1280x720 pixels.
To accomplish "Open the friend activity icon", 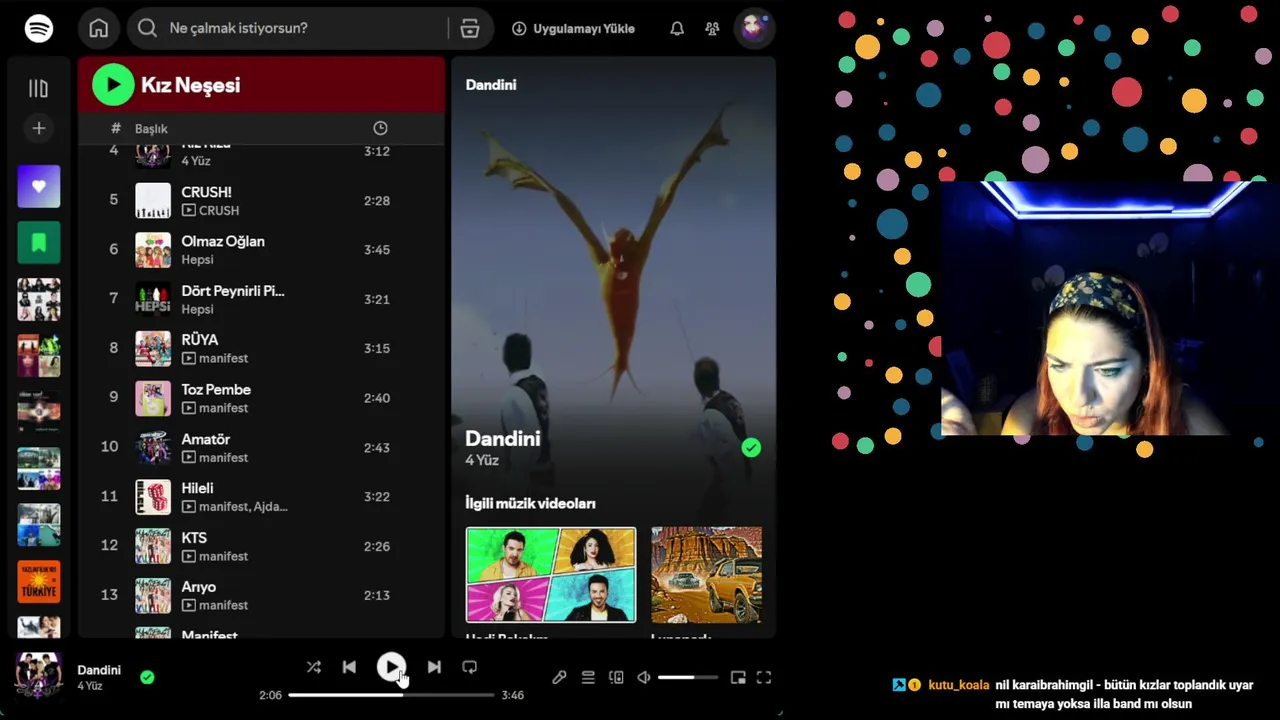I will pyautogui.click(x=712, y=29).
